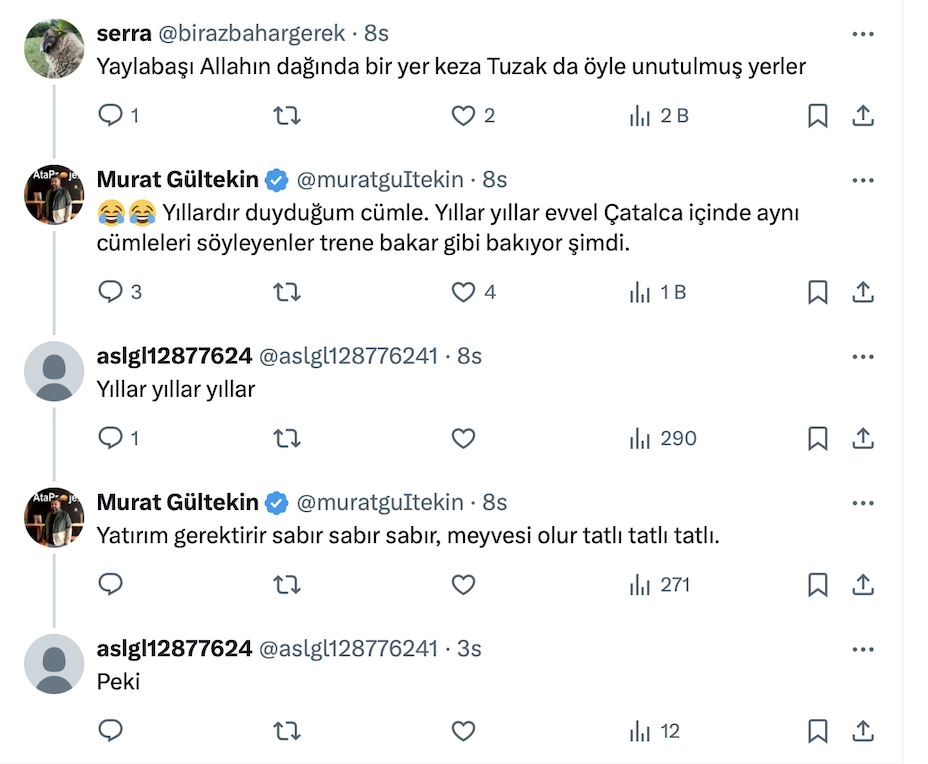Share serra's tweet
Image resolution: width=928 pixels, height=764 pixels.
click(x=862, y=116)
